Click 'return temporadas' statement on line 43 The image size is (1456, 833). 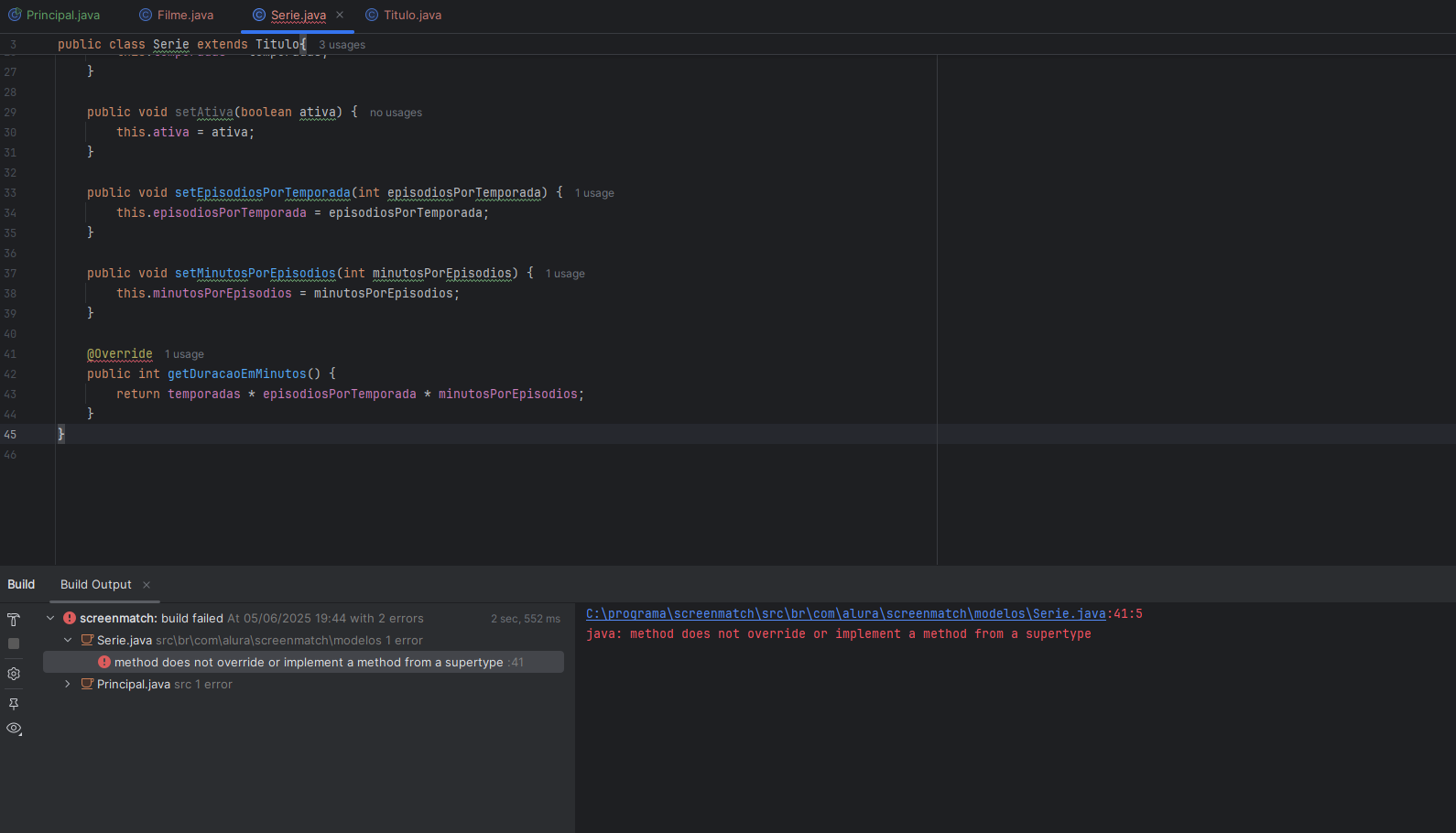tap(179, 394)
